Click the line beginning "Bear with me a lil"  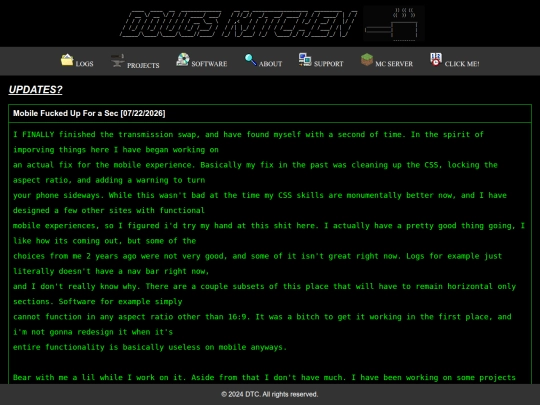pos(264,377)
